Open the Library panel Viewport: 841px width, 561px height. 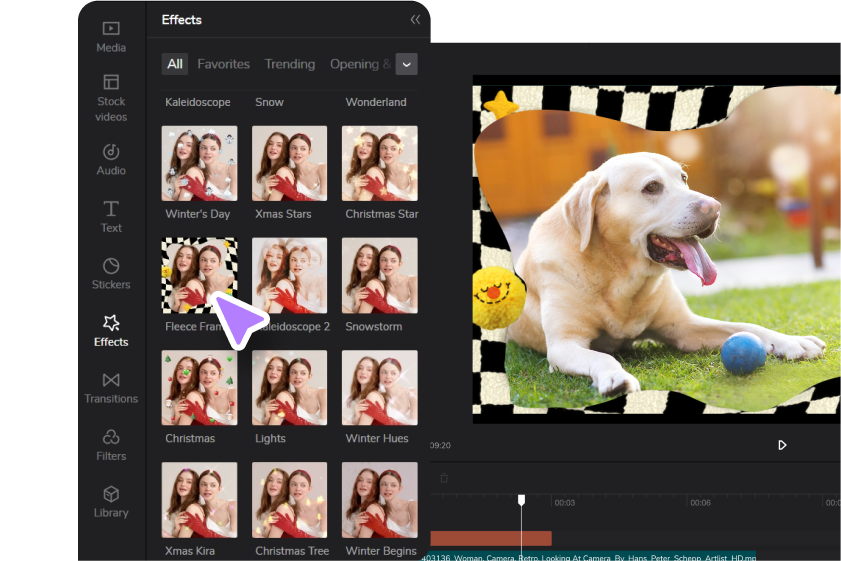tap(111, 501)
